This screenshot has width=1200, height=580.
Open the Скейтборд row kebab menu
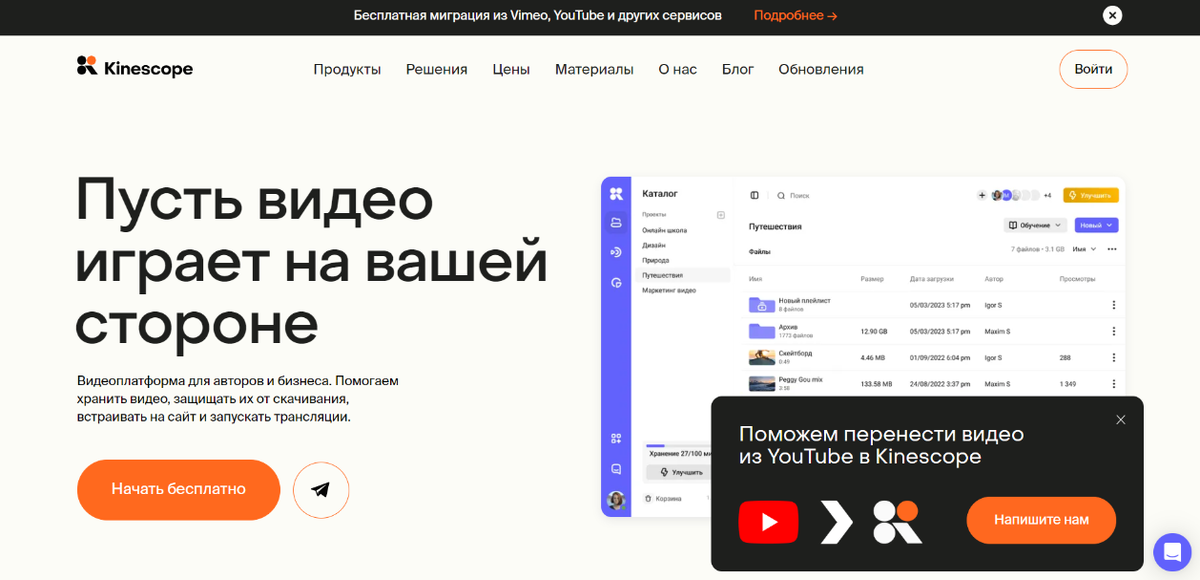click(1114, 357)
